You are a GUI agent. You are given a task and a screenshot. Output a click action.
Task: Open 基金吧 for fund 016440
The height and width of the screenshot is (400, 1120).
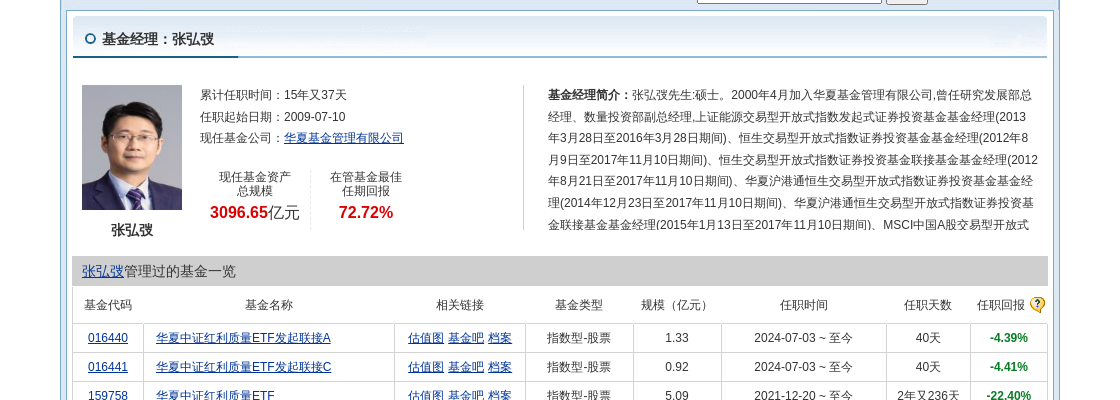coord(466,338)
